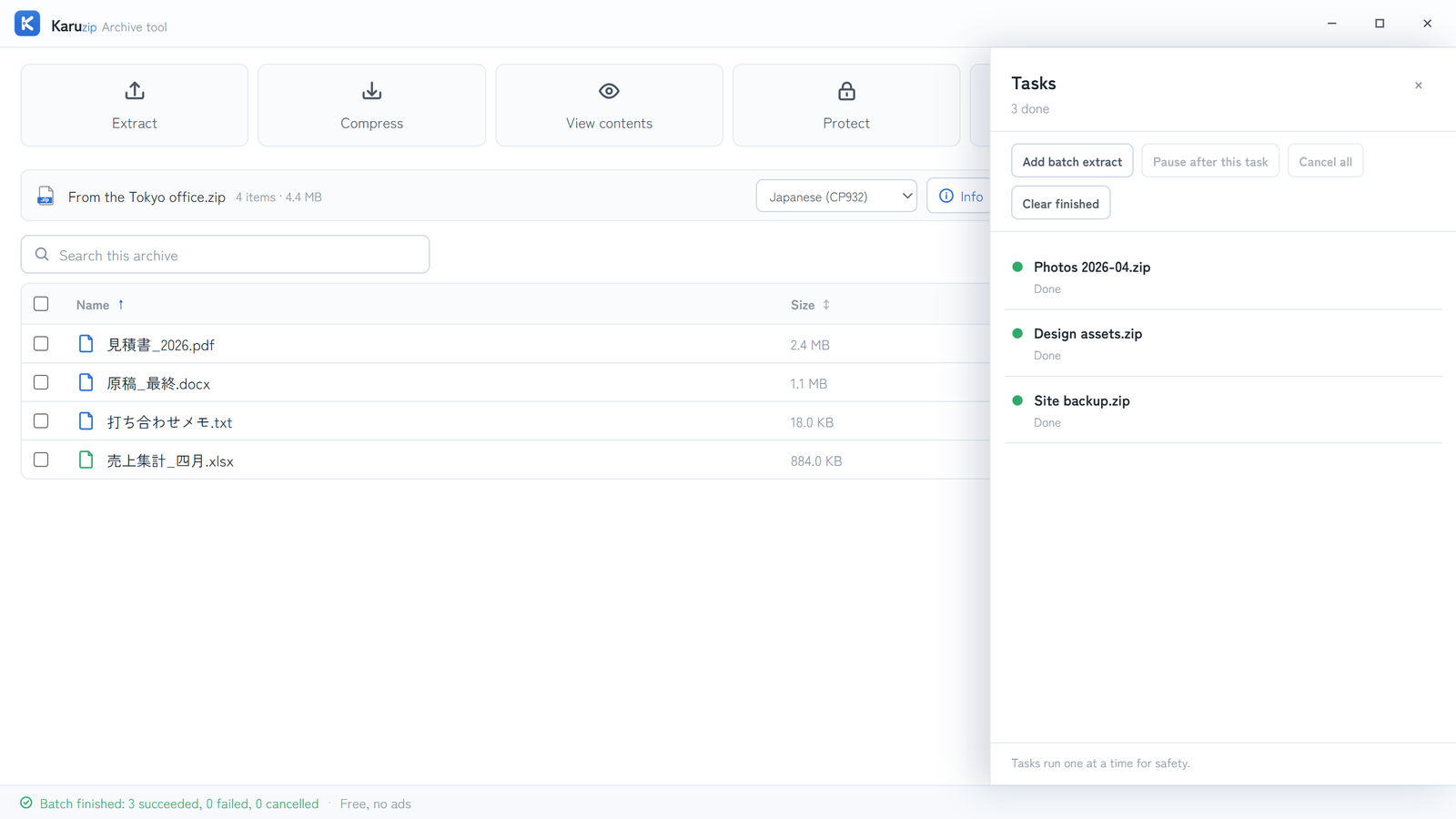Select file name 売上集計_四月.xlsx
The height and width of the screenshot is (819, 1456).
point(170,461)
